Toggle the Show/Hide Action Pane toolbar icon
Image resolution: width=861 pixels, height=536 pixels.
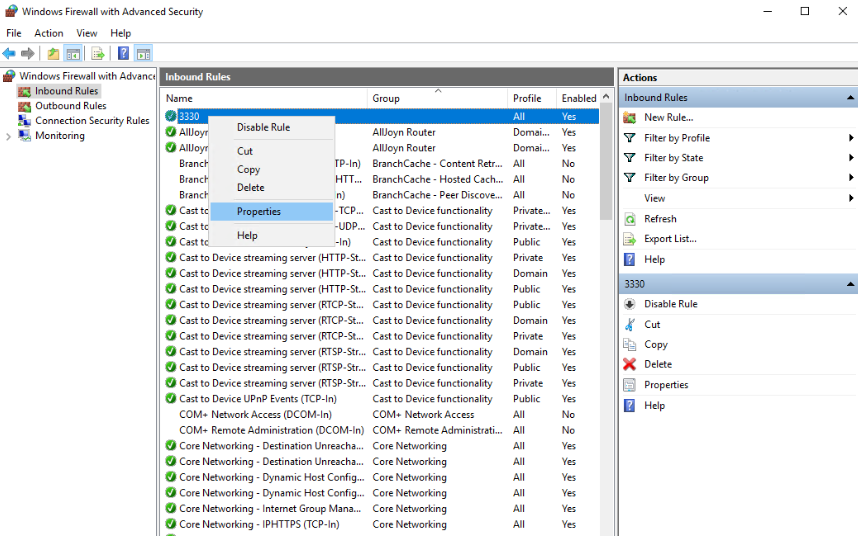[143, 54]
